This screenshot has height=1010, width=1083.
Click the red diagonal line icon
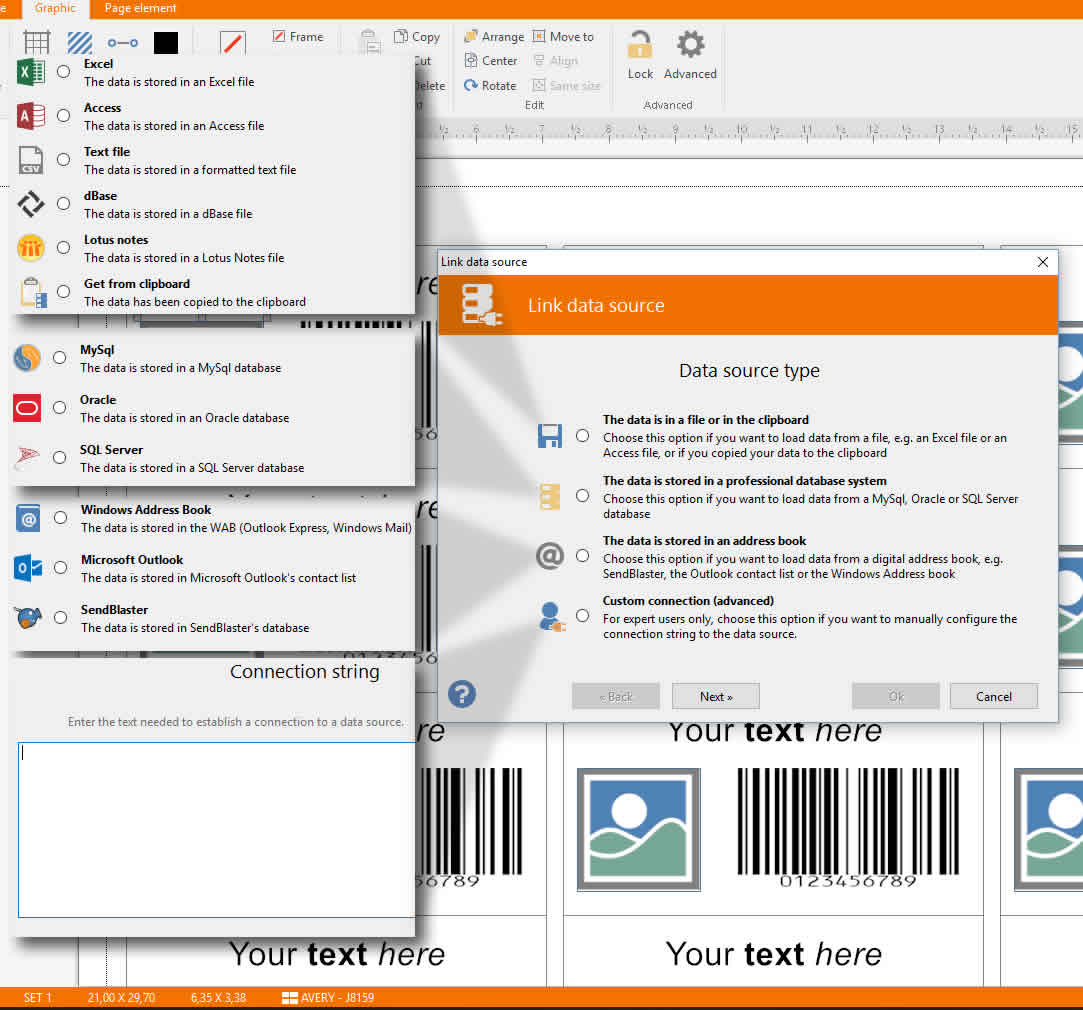coord(232,43)
